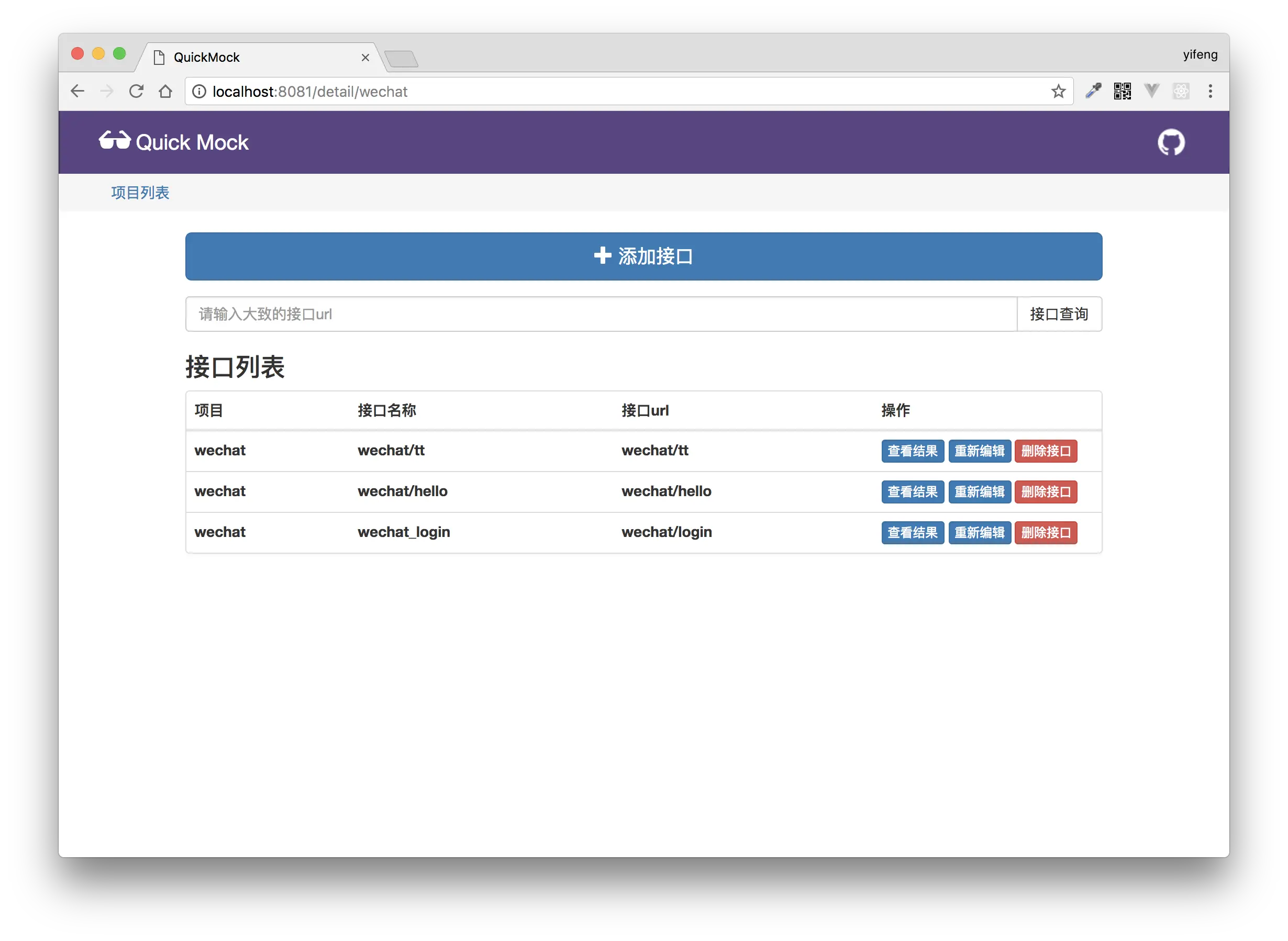1288x941 pixels.
Task: Click the 接口查询 search button
Action: coord(1059,314)
